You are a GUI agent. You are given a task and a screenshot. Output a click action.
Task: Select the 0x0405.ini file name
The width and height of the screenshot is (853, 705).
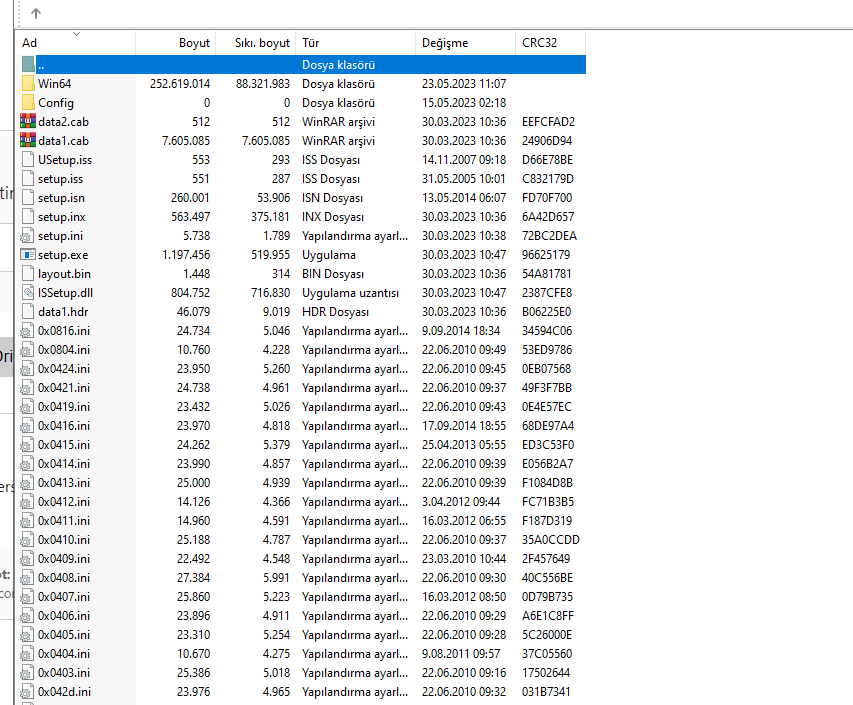(x=64, y=635)
